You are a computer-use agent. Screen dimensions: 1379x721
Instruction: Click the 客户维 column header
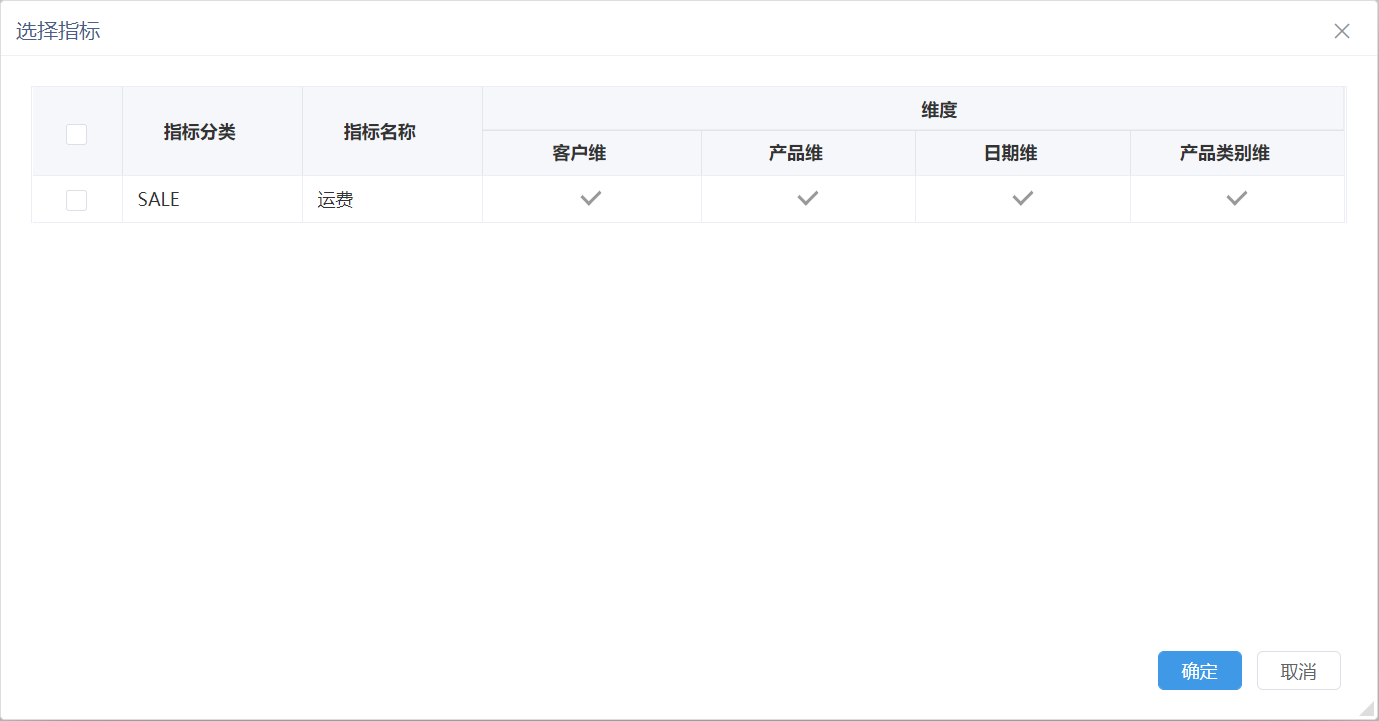(592, 154)
